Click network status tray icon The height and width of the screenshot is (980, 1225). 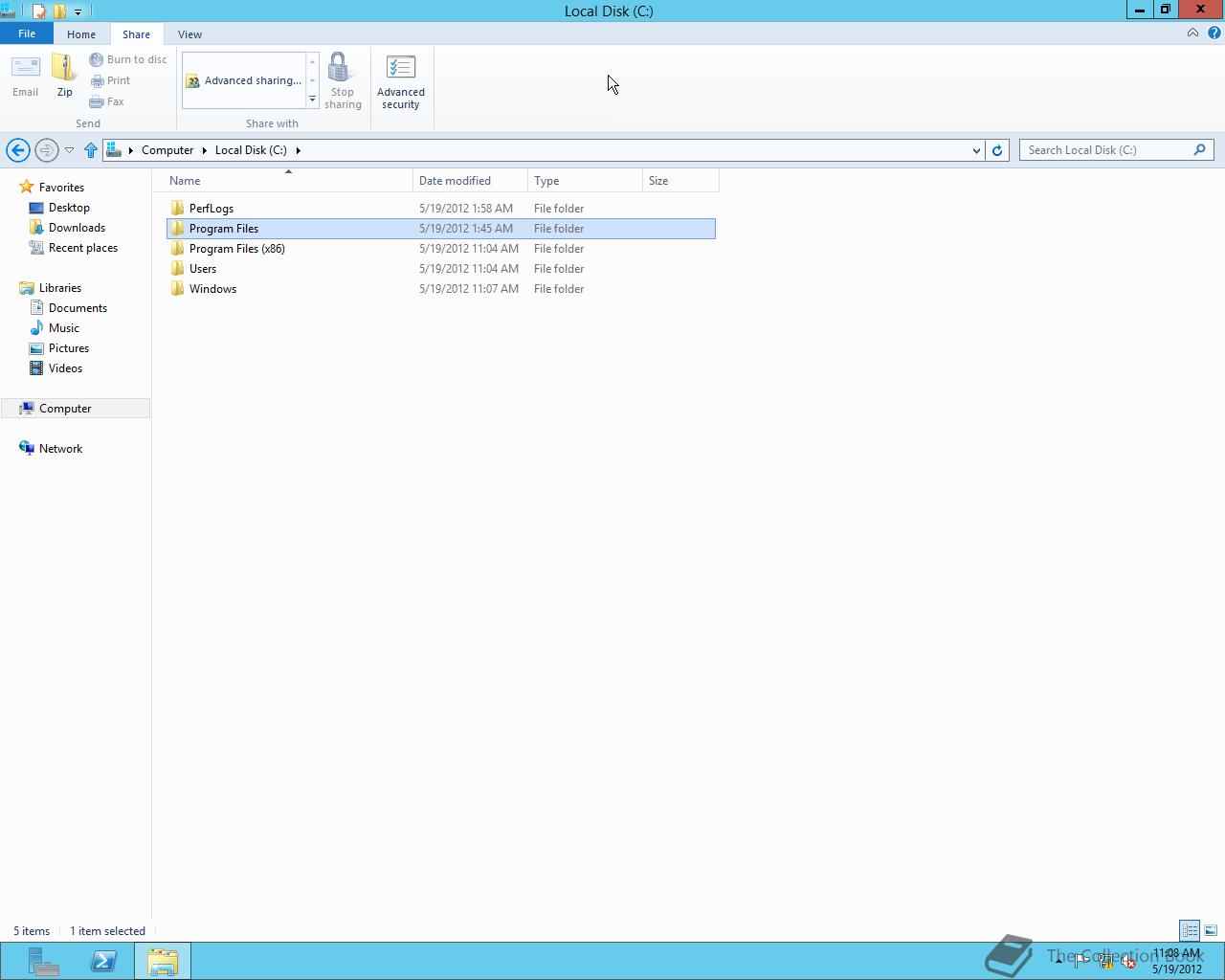click(x=1105, y=962)
